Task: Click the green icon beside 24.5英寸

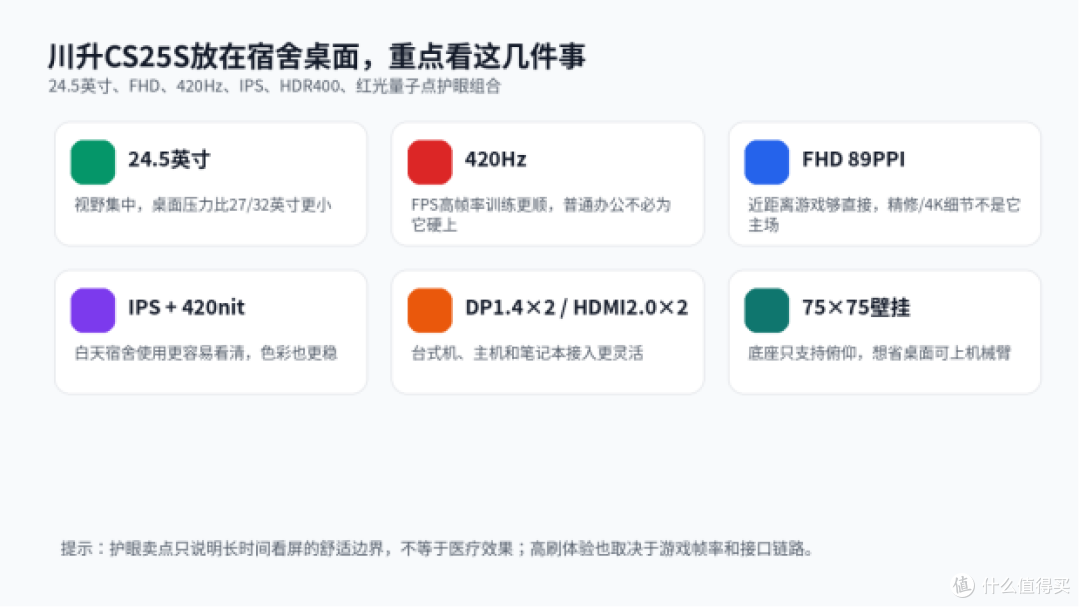Action: click(x=93, y=163)
